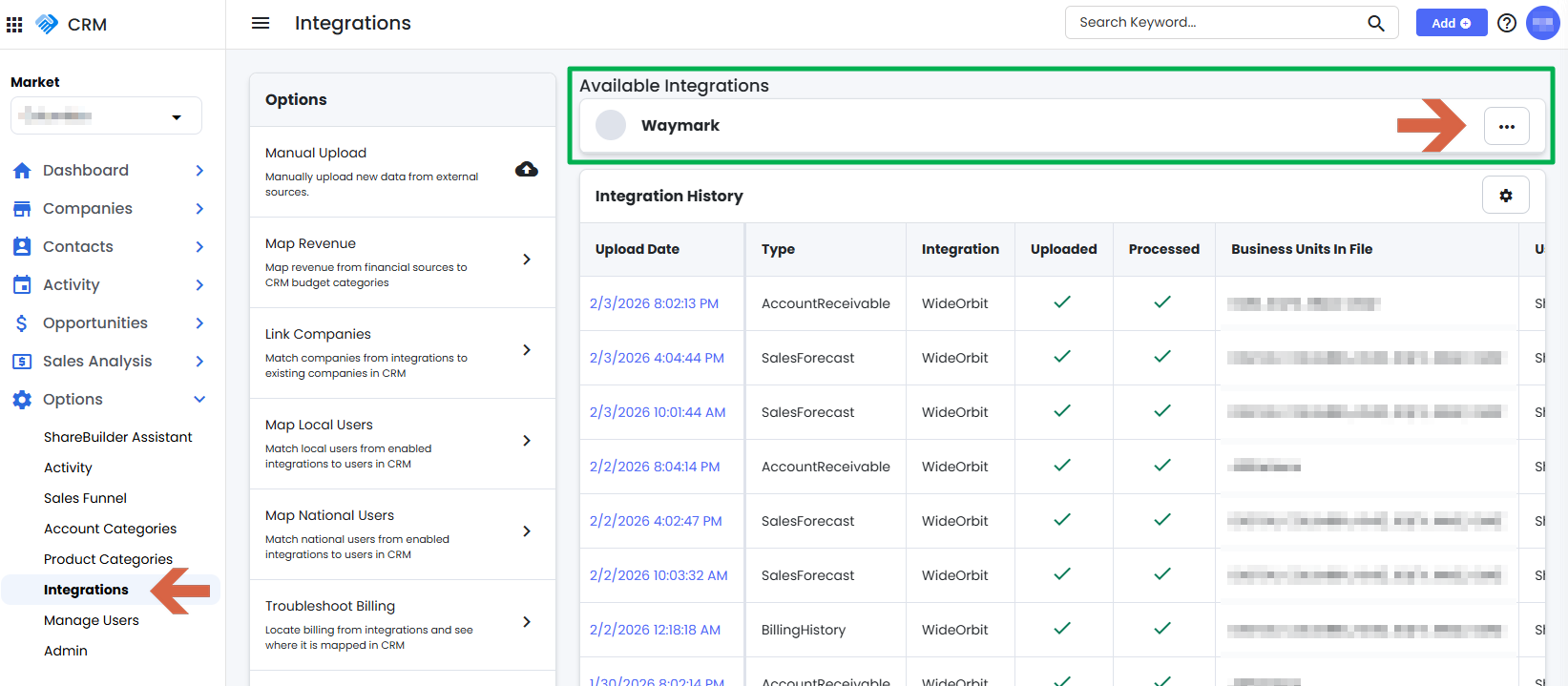The height and width of the screenshot is (686, 1568).
Task: Open the app launcher grid icon
Action: [14, 24]
